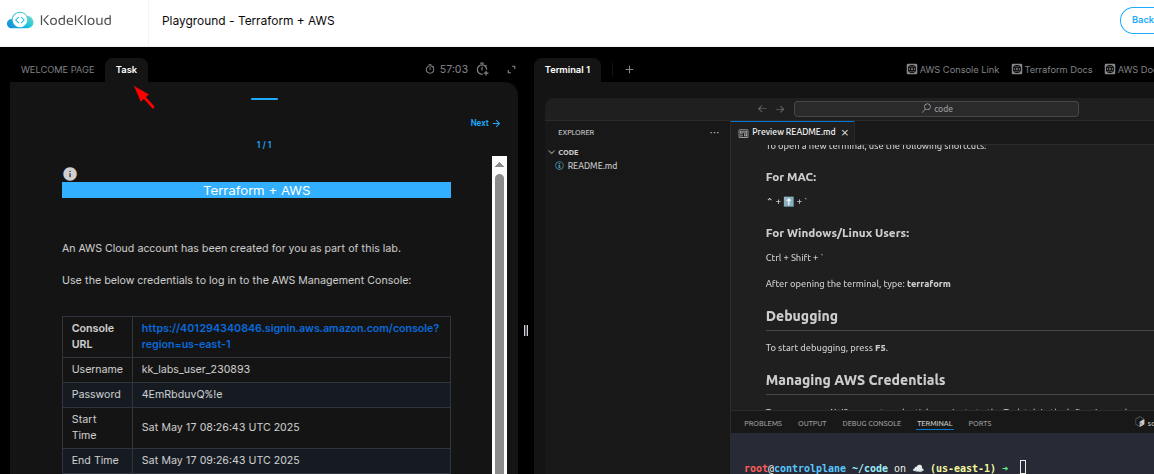Go to Next task page

click(485, 123)
